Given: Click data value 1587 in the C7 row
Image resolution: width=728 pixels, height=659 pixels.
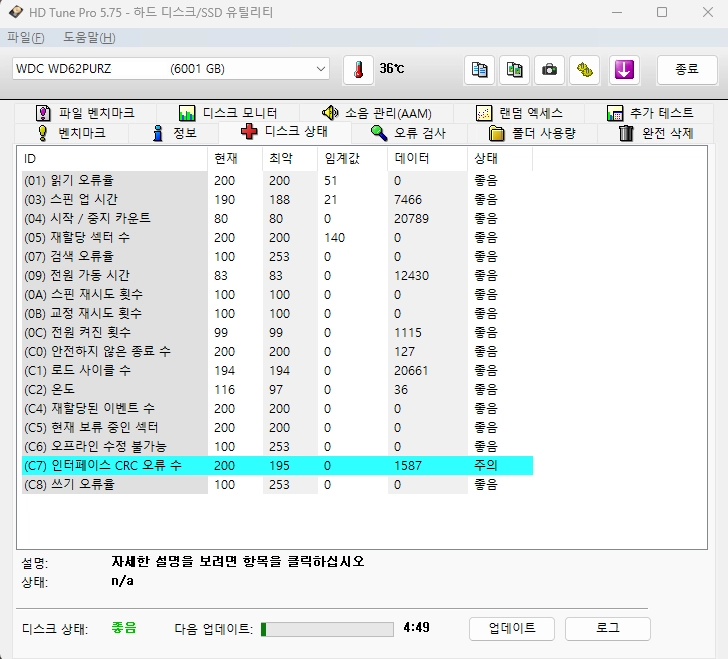Looking at the screenshot, I should click(408, 465).
